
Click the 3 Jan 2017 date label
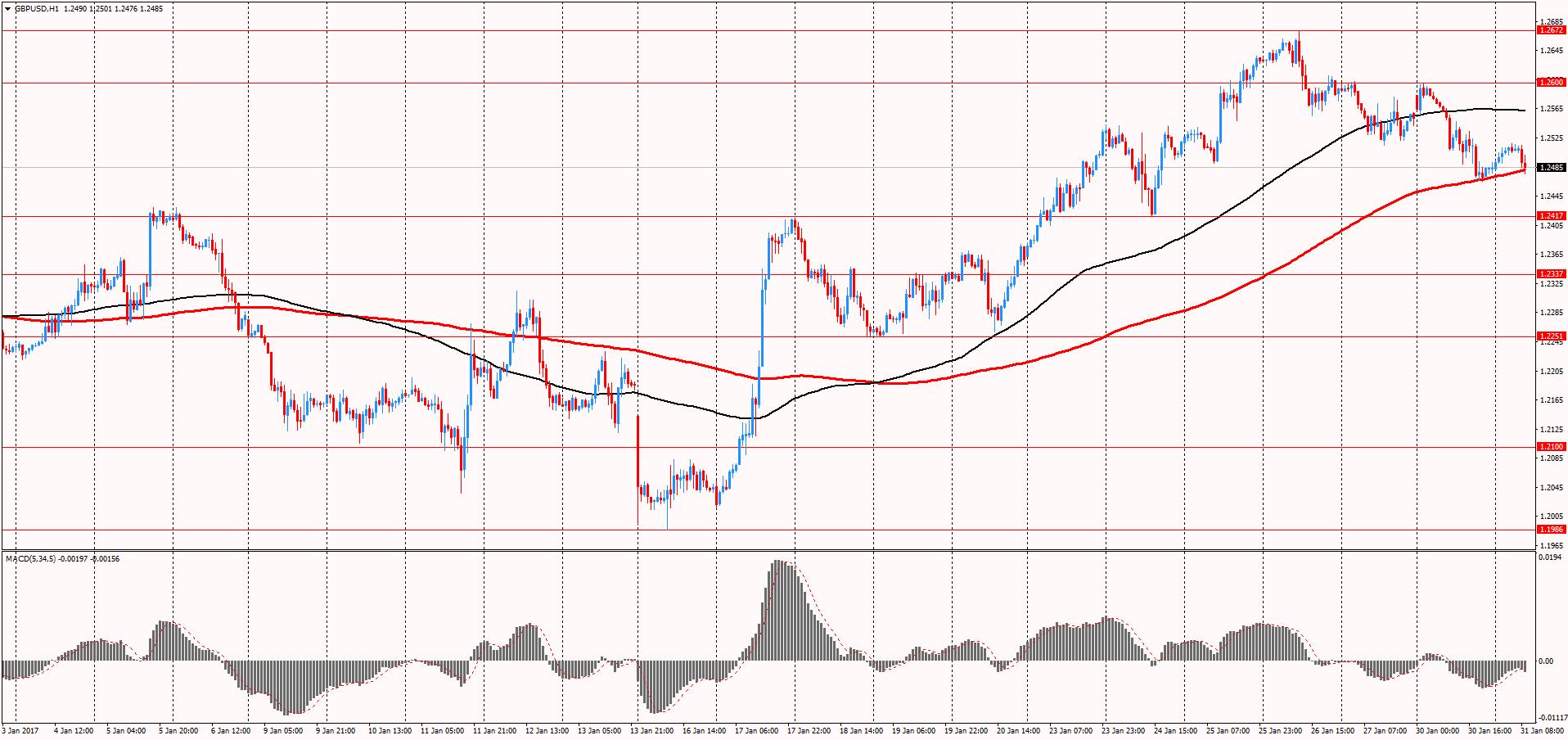click(20, 729)
